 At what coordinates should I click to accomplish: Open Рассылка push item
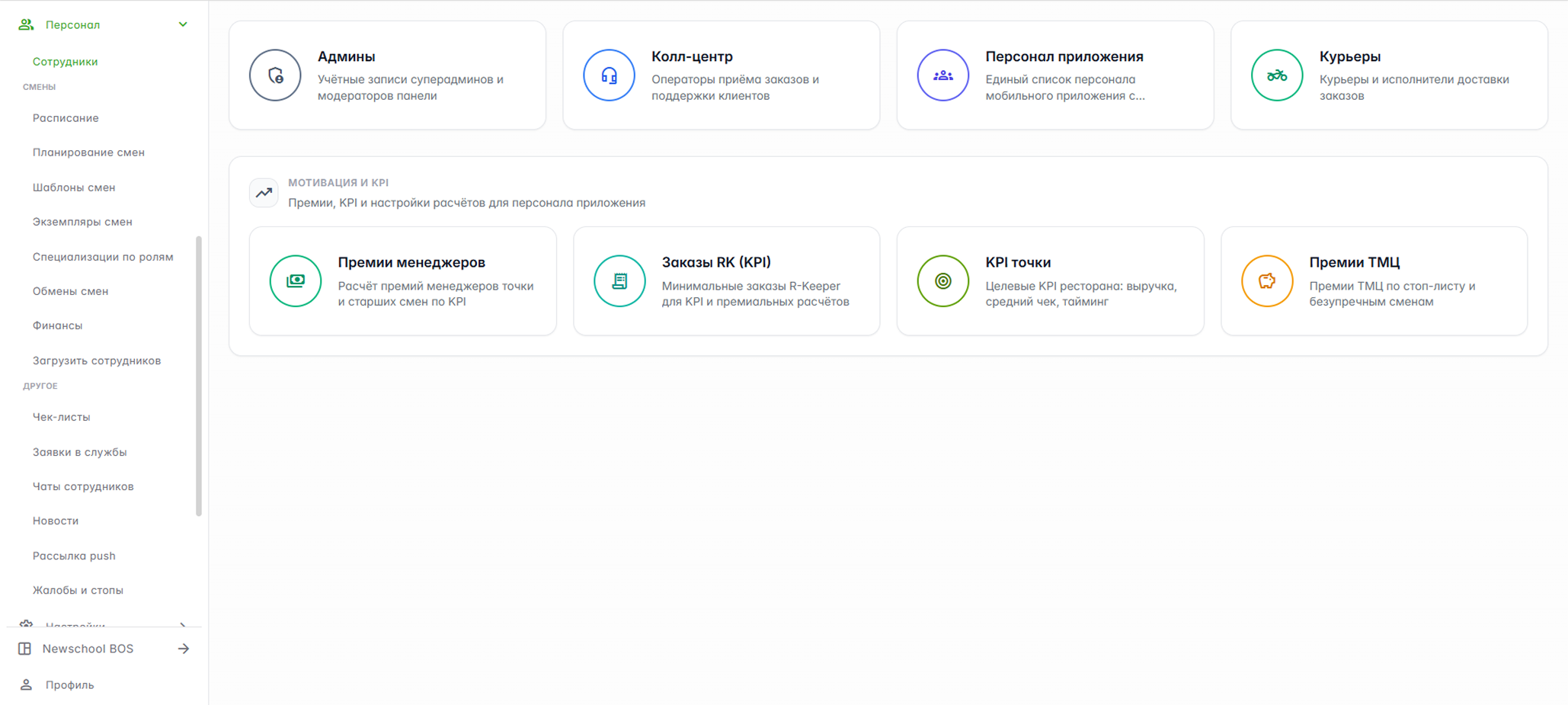click(74, 556)
